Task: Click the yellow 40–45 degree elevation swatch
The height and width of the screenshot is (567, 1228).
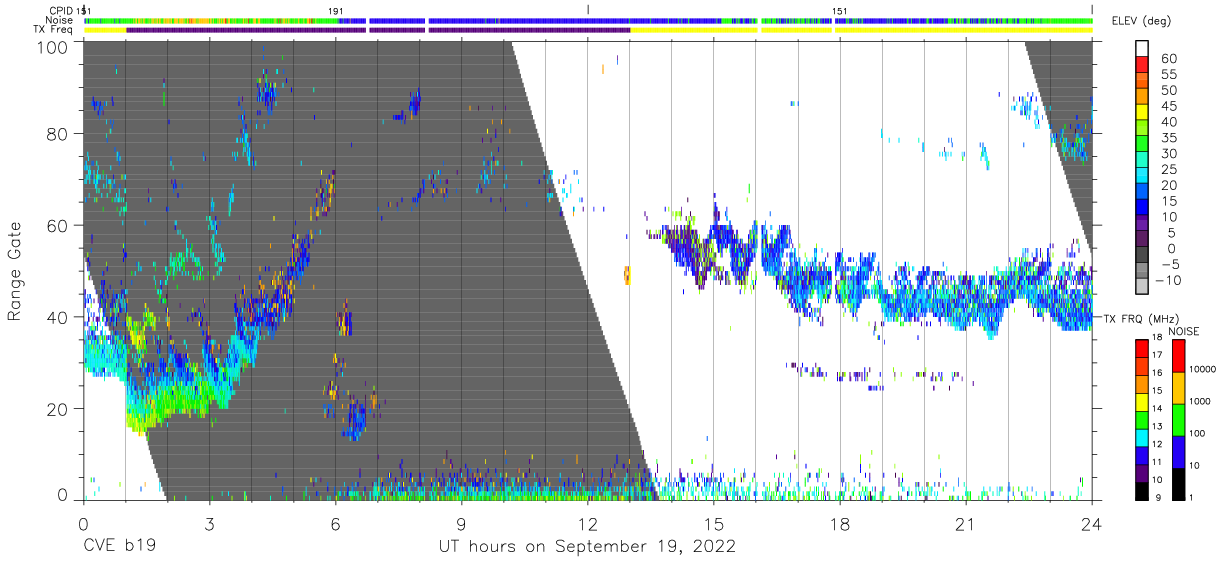Action: [x=1141, y=114]
